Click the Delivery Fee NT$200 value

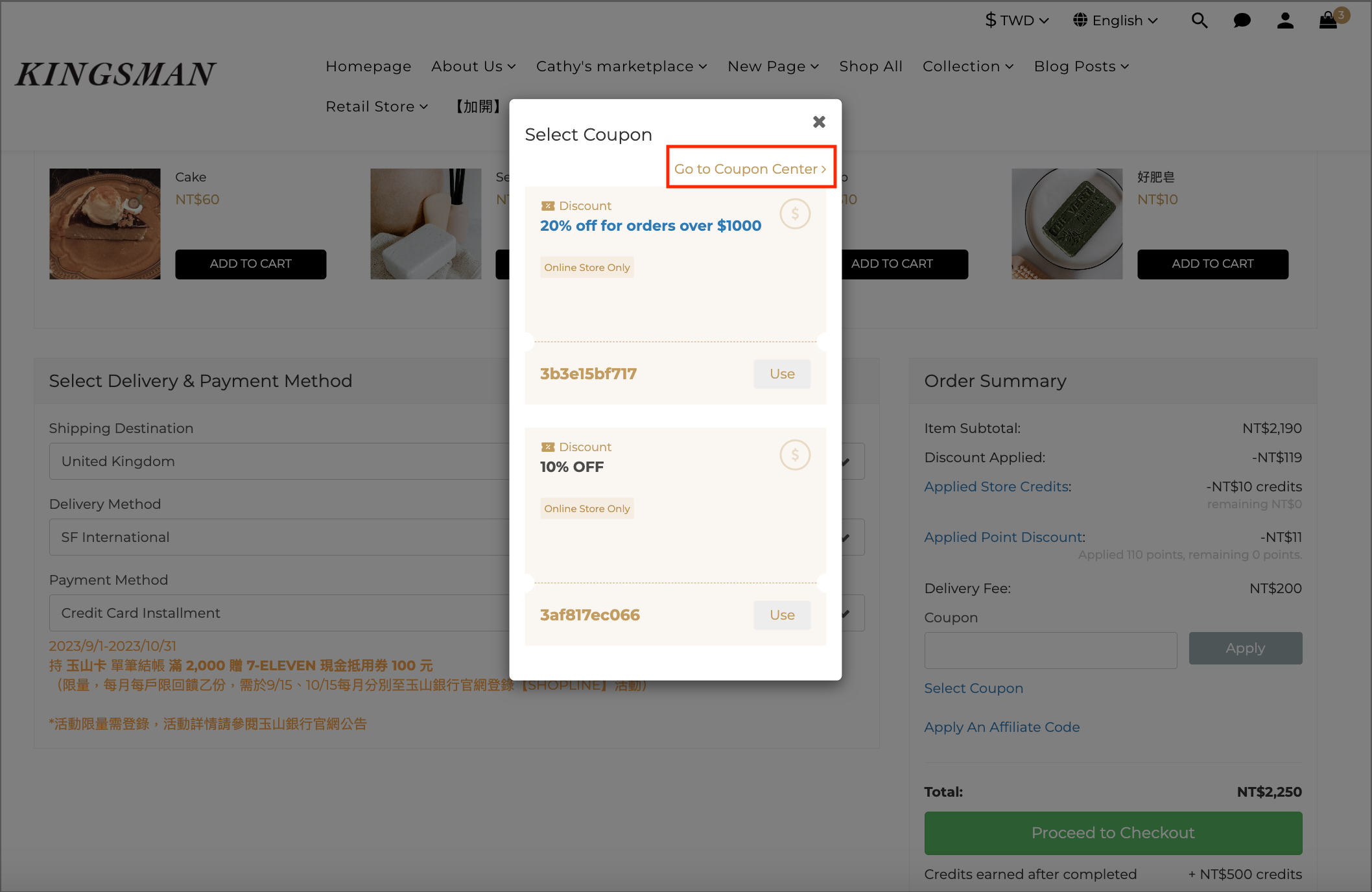click(1275, 589)
